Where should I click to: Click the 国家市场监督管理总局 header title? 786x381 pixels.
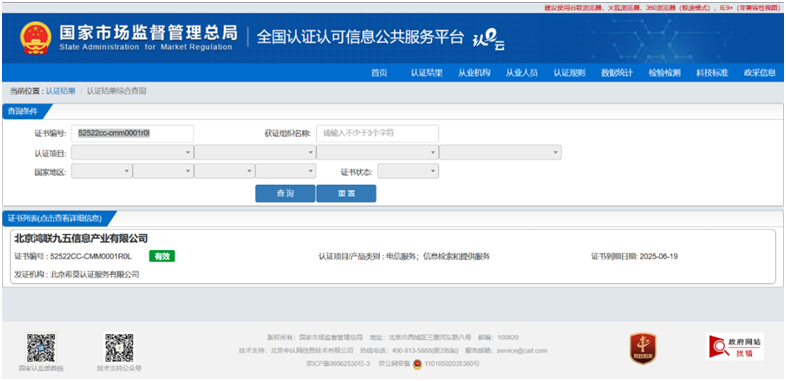coord(148,33)
